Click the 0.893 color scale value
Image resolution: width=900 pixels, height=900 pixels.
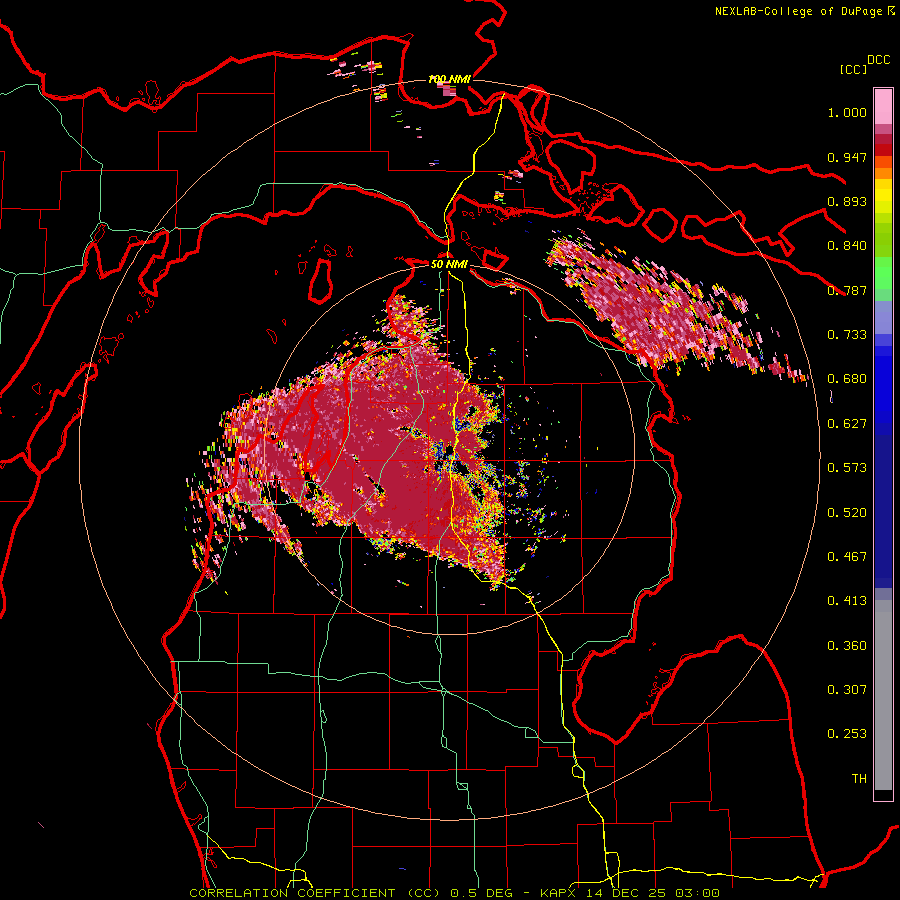point(847,201)
